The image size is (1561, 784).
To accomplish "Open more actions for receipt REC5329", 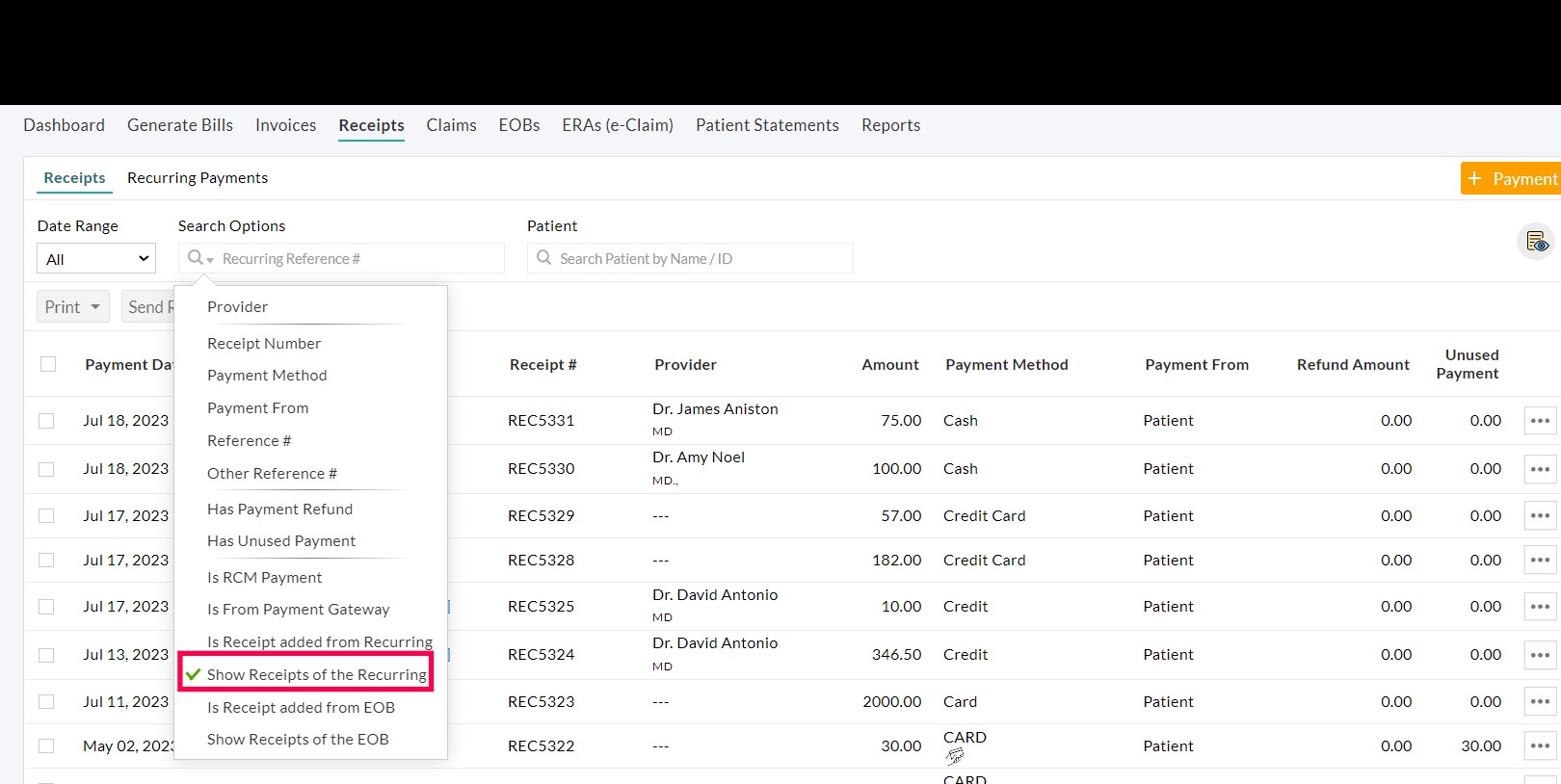I will 1540,516.
